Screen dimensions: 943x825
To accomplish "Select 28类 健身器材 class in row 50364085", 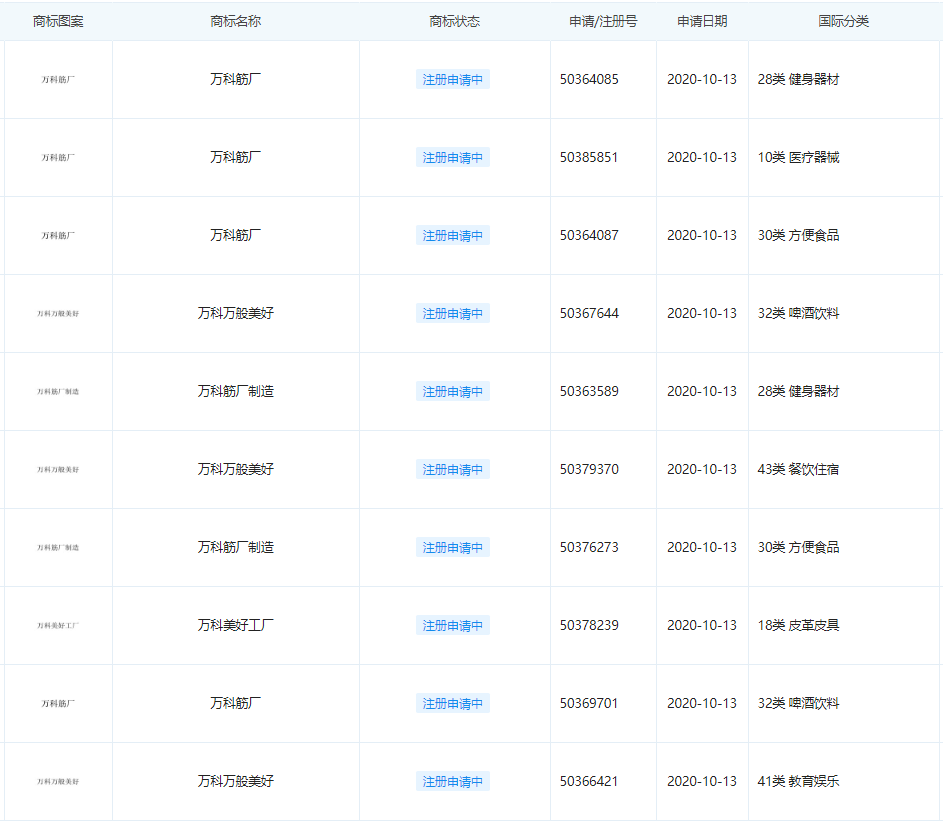I will pyautogui.click(x=798, y=79).
